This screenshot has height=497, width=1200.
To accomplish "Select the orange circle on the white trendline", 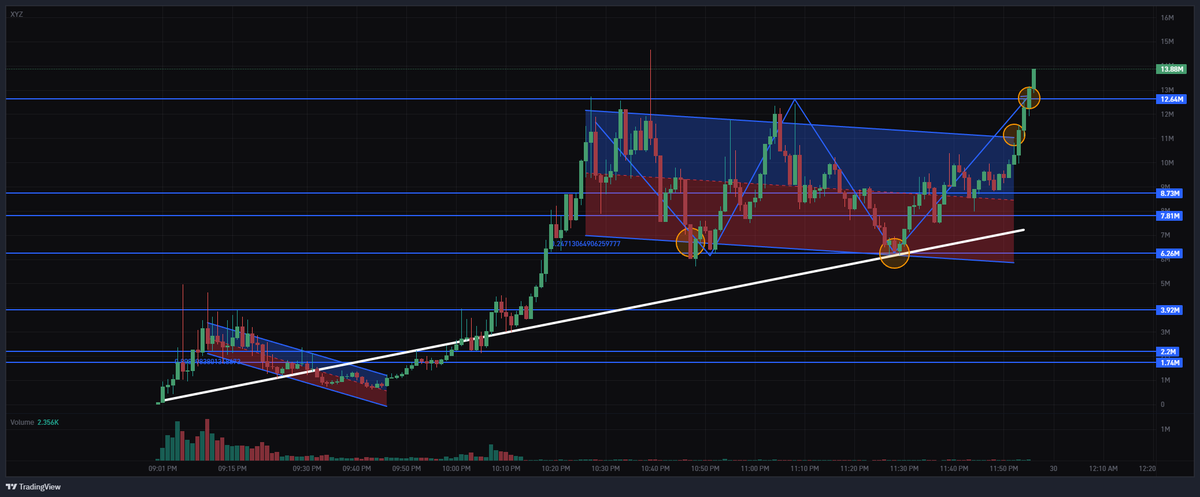I will tap(894, 253).
